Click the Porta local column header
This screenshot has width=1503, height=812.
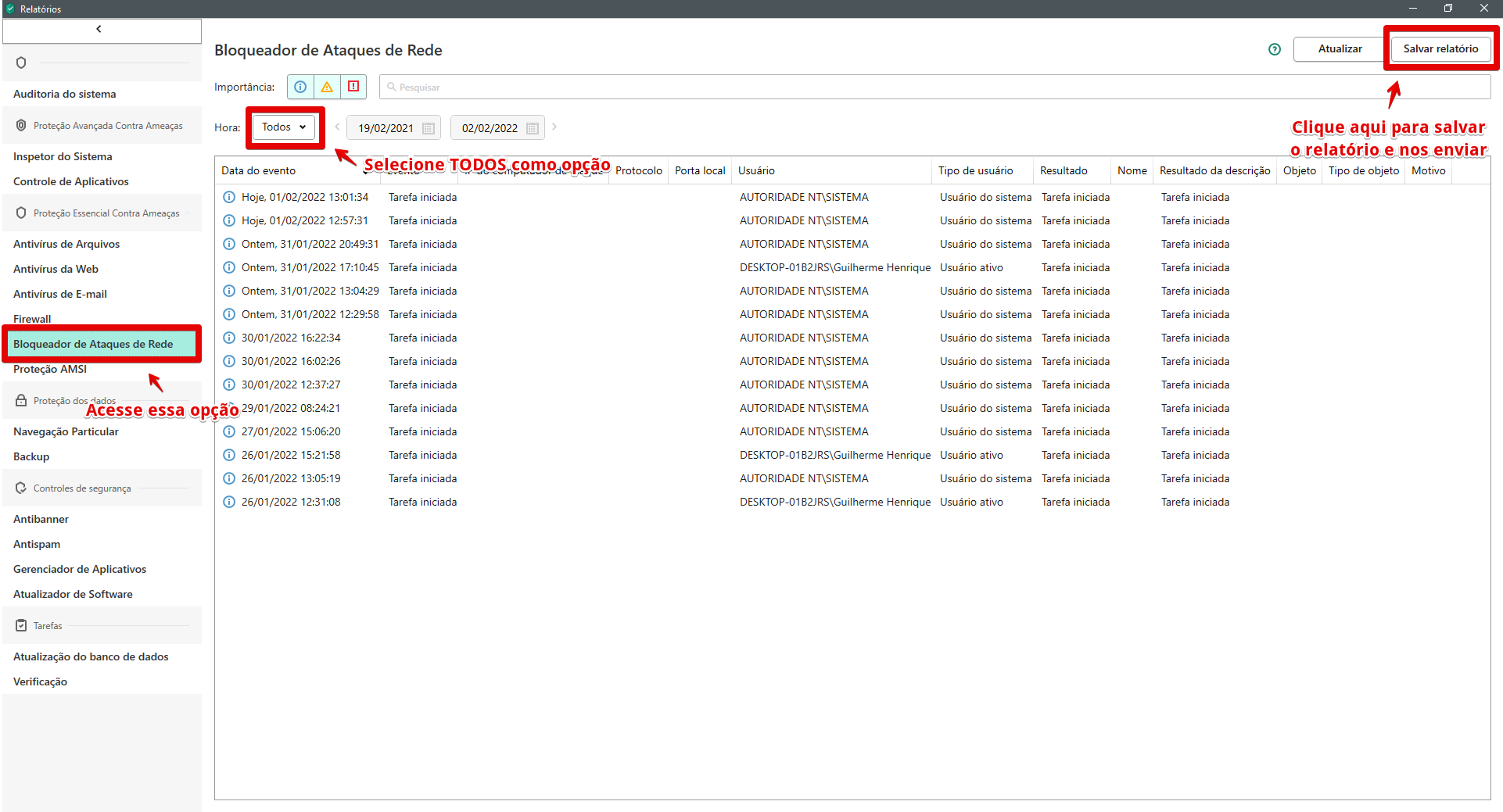pos(700,170)
